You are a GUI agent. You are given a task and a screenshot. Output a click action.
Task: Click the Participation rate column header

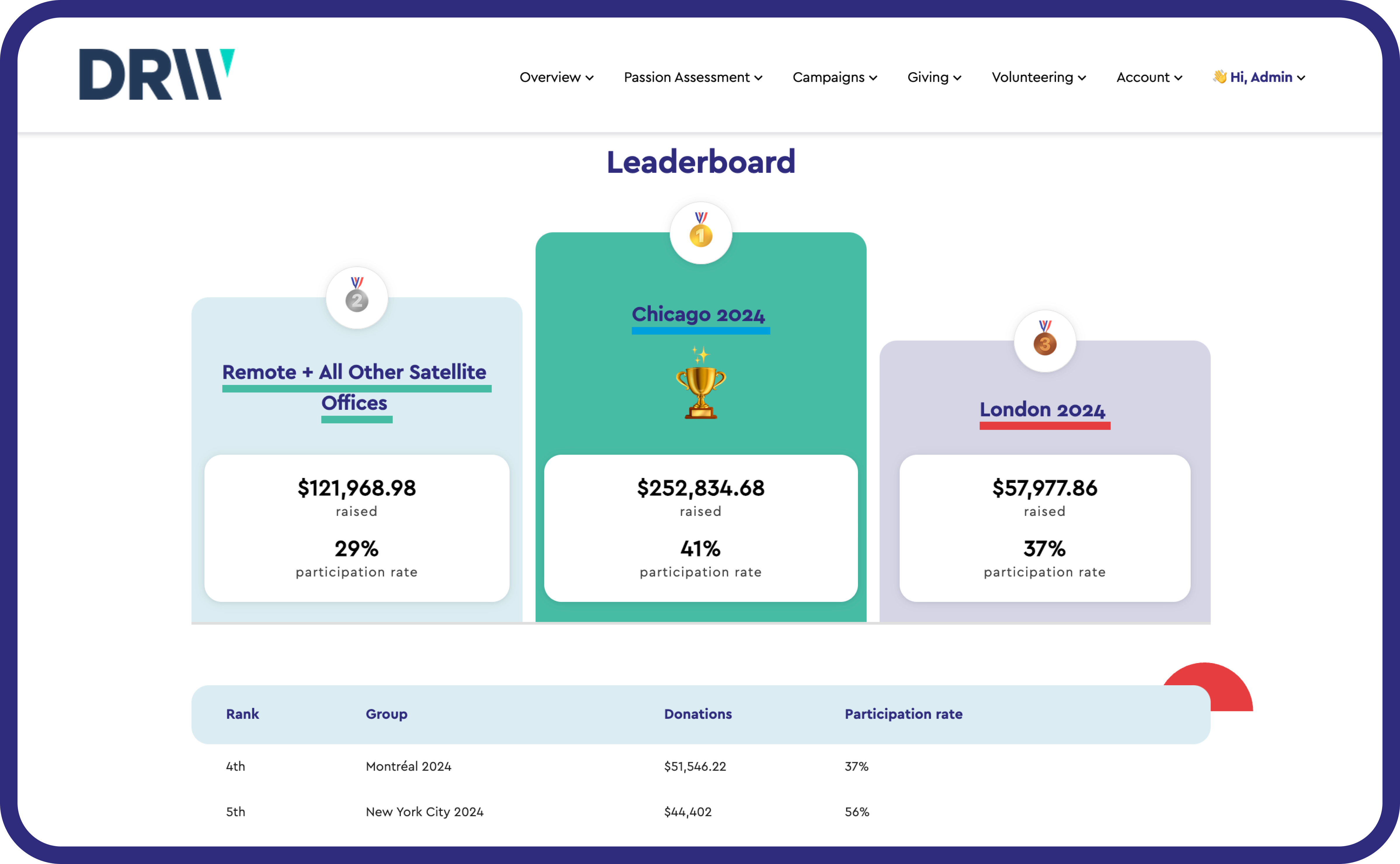(903, 714)
